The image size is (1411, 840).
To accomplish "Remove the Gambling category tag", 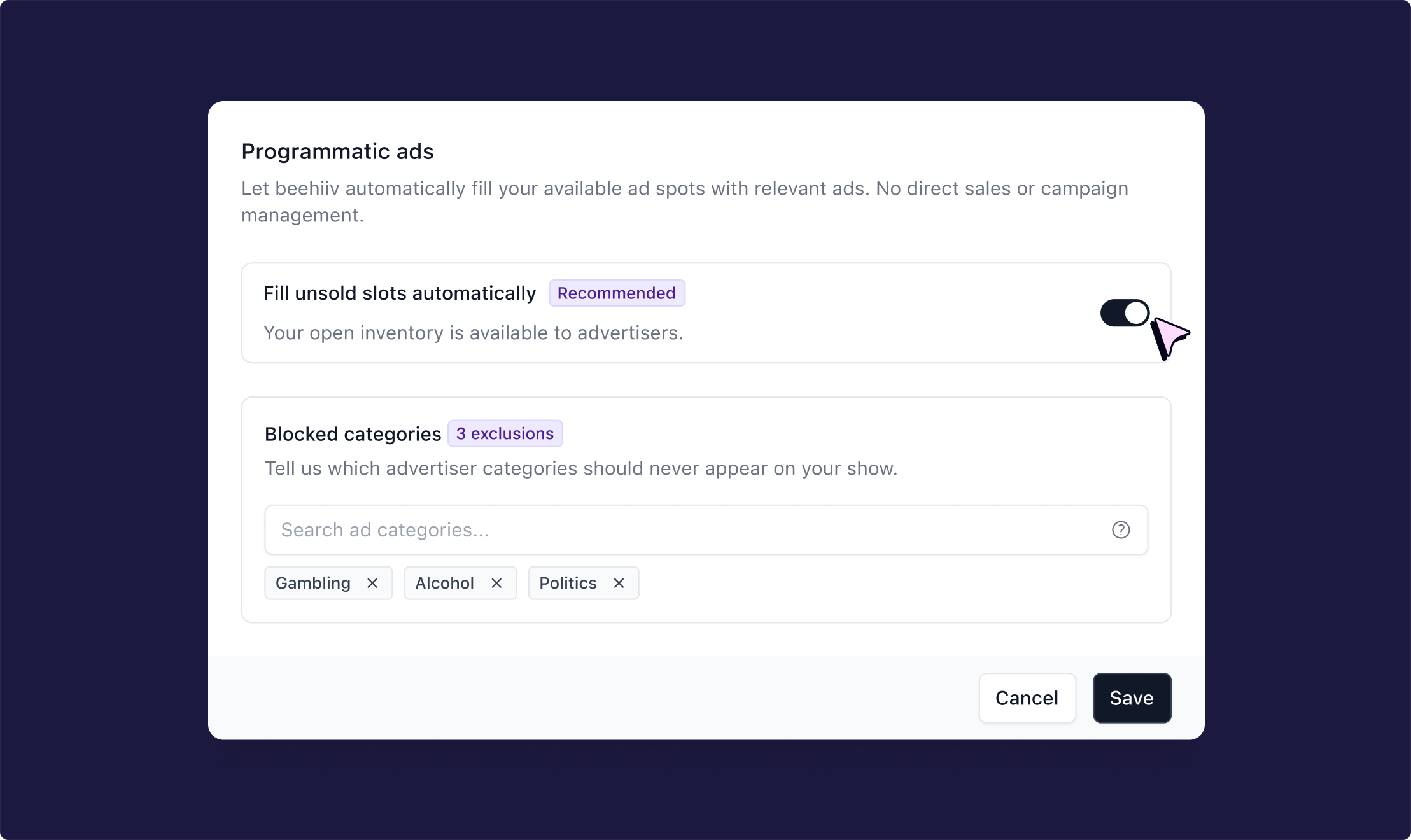I will (x=372, y=583).
